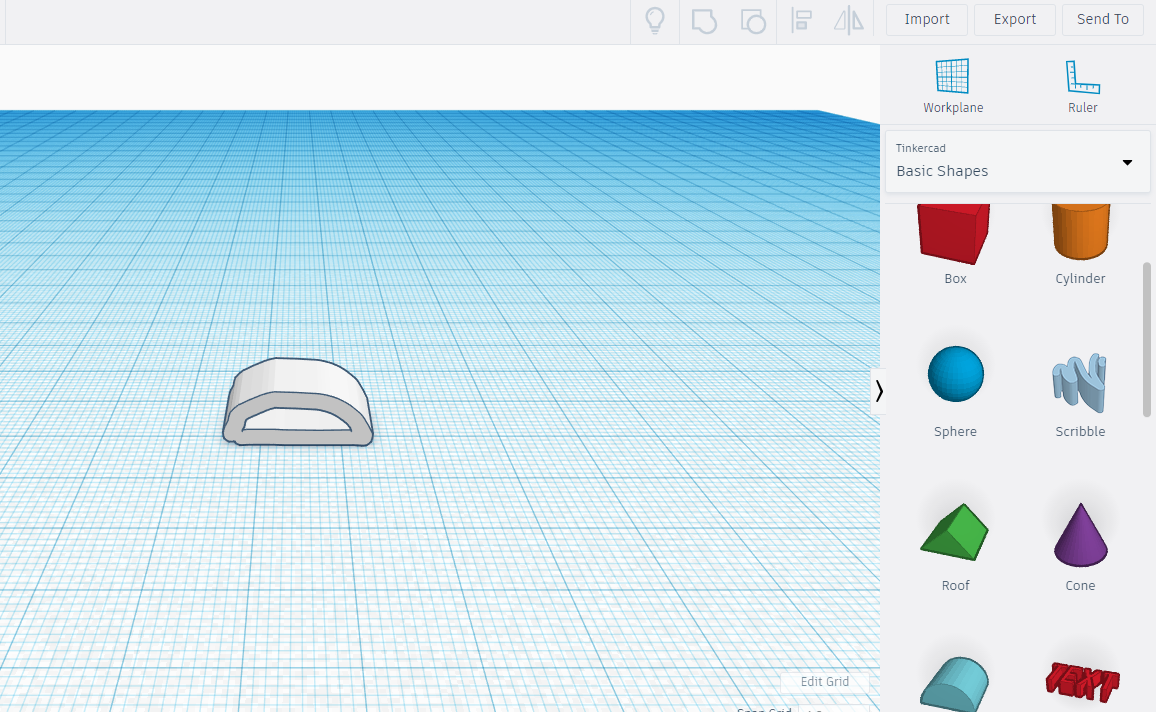Pick the red Text shape
1156x712 pixels.
[1082, 682]
